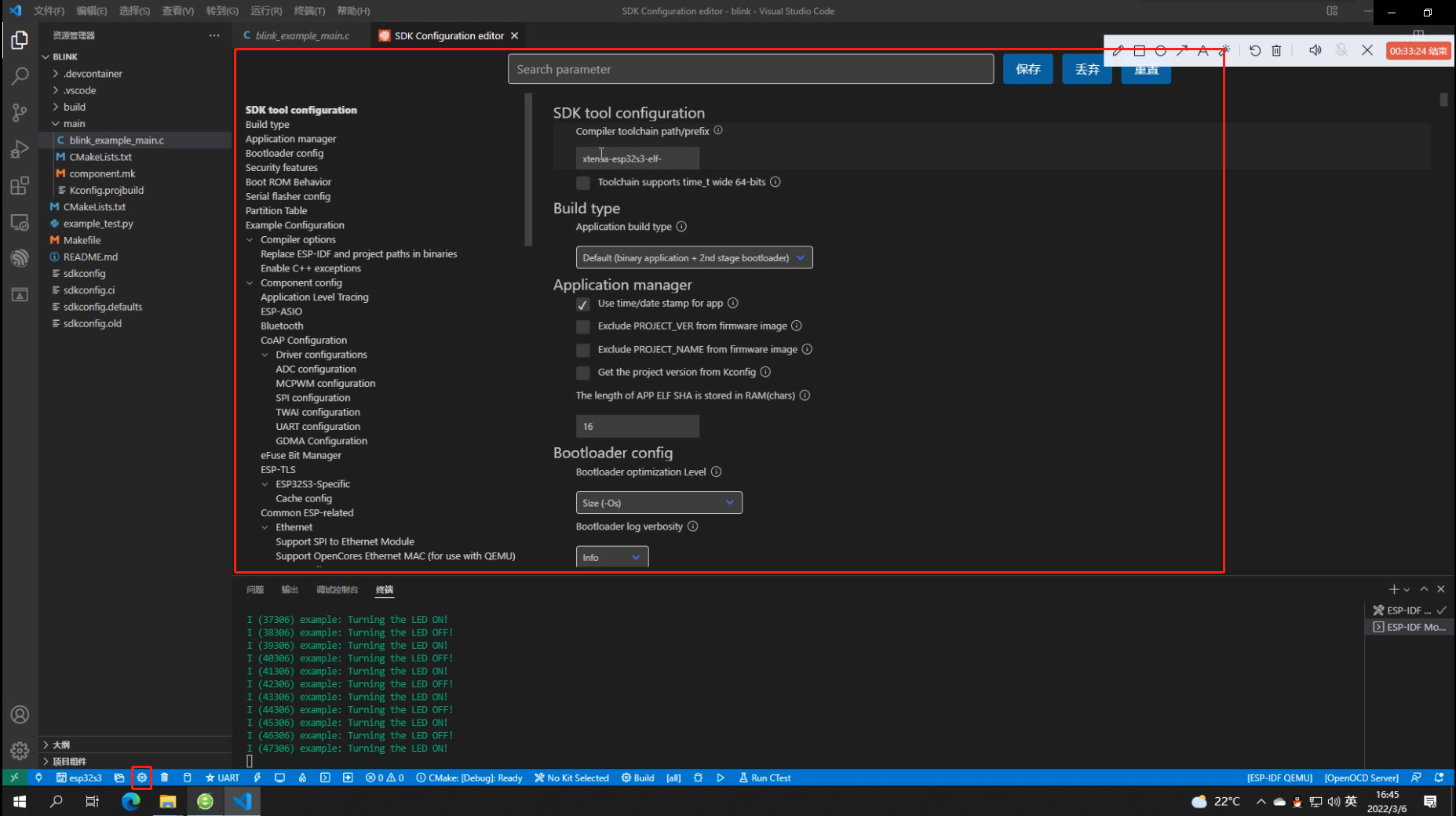
Task: Click the 重置 reset button
Action: (1146, 70)
